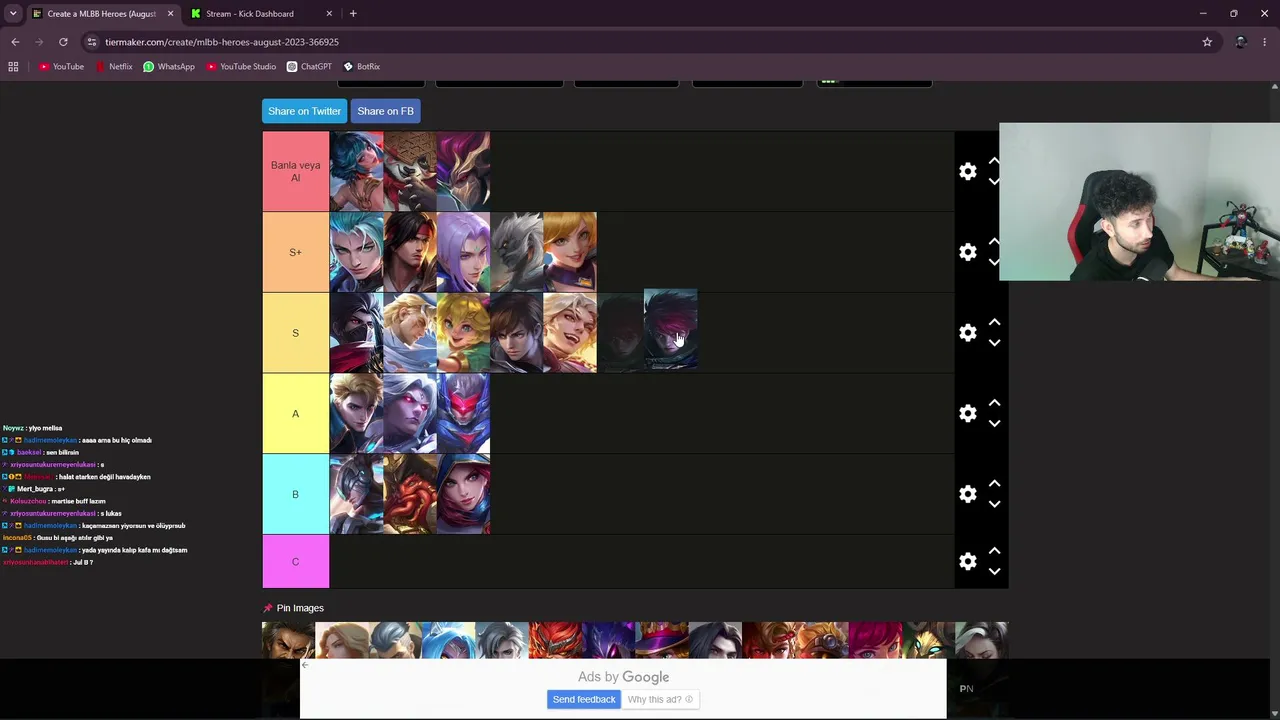View site information icon beside the URL
The height and width of the screenshot is (720, 1280).
click(x=91, y=42)
